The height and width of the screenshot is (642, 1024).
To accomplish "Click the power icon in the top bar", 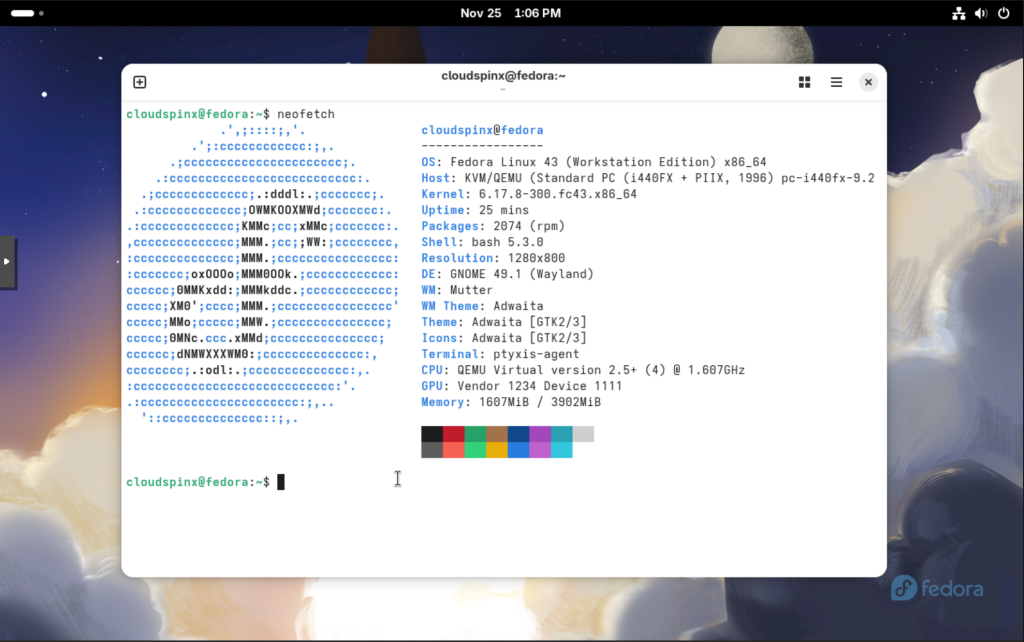I will (1003, 13).
